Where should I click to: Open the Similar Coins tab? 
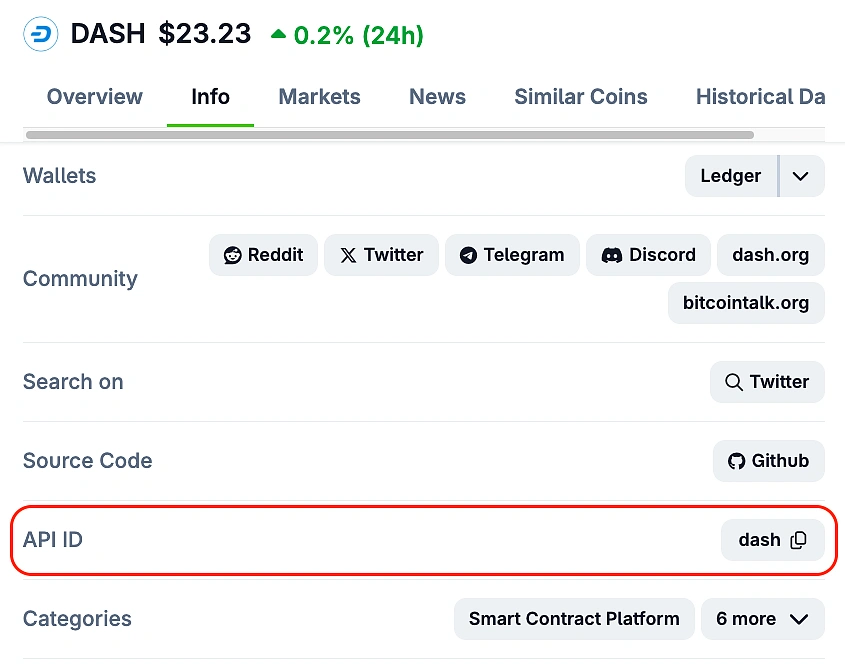pos(580,97)
